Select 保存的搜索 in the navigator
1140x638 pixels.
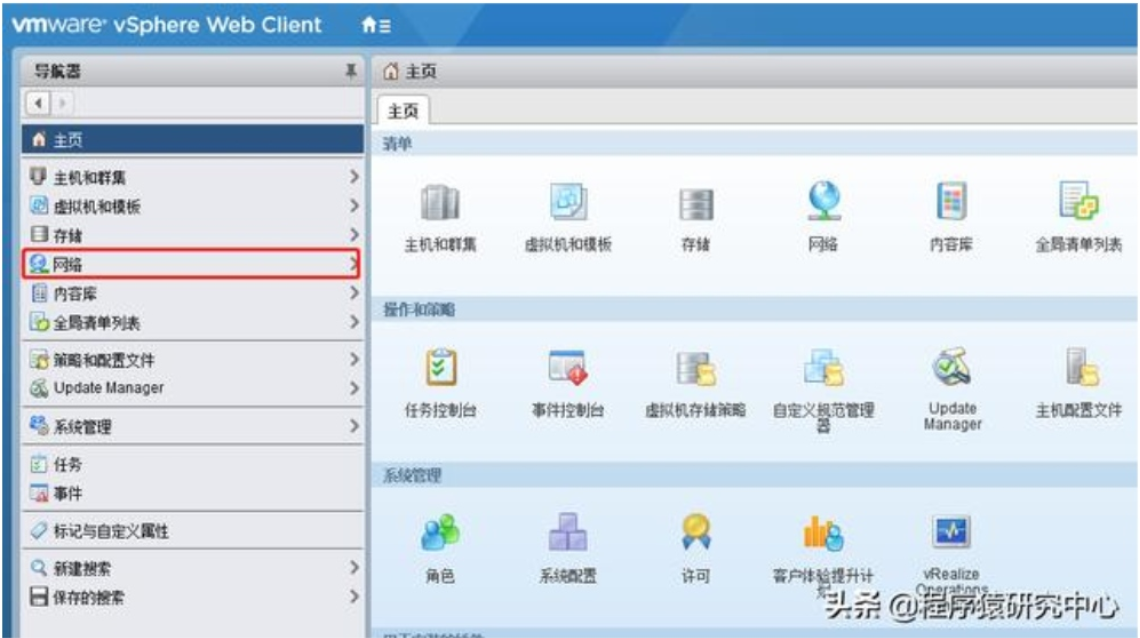coord(193,597)
